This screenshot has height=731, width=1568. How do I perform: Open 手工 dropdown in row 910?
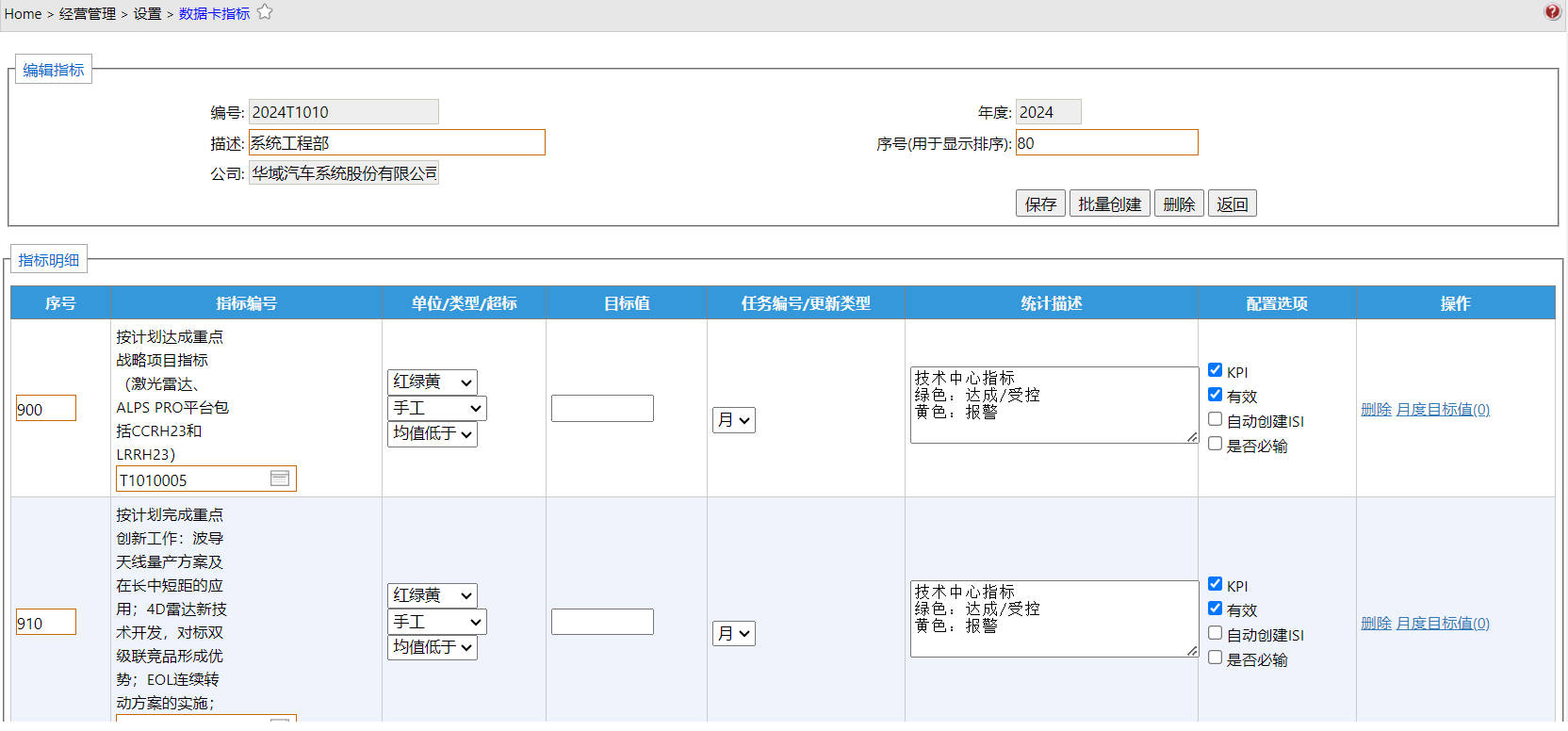[x=437, y=622]
